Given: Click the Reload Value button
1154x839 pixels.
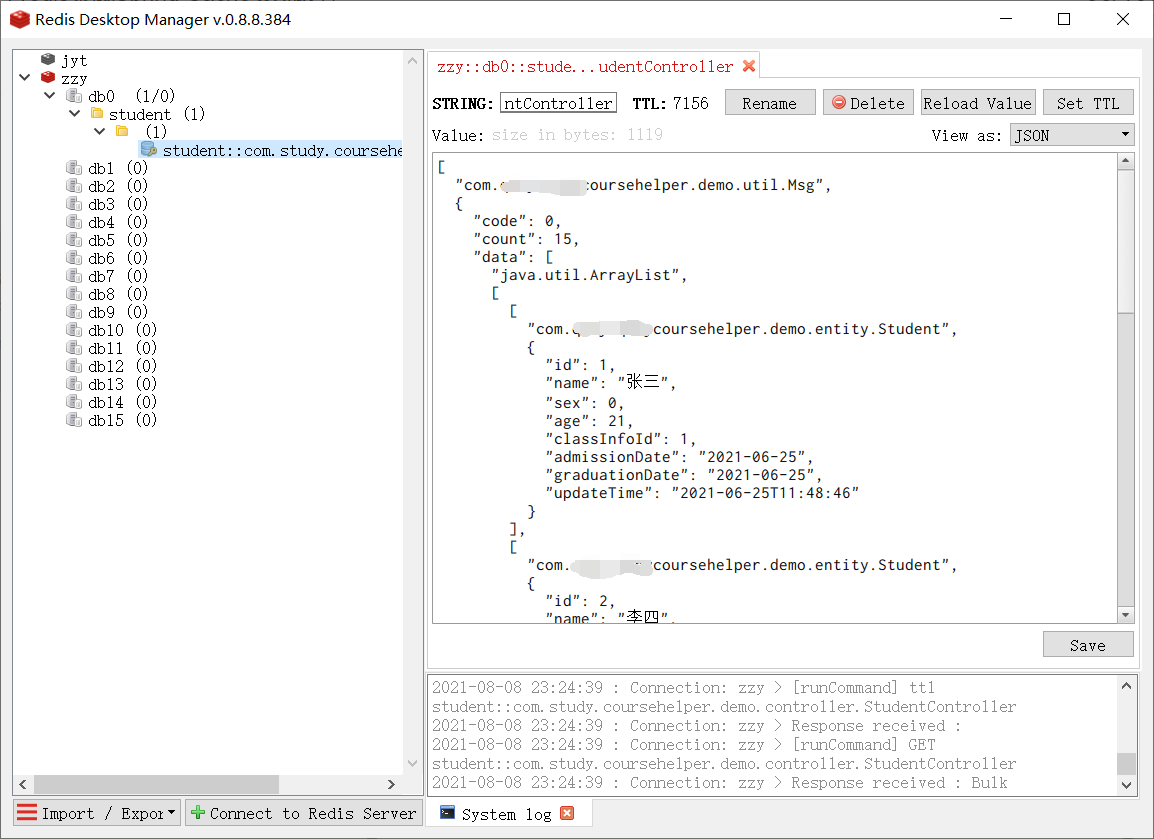Looking at the screenshot, I should (x=978, y=103).
